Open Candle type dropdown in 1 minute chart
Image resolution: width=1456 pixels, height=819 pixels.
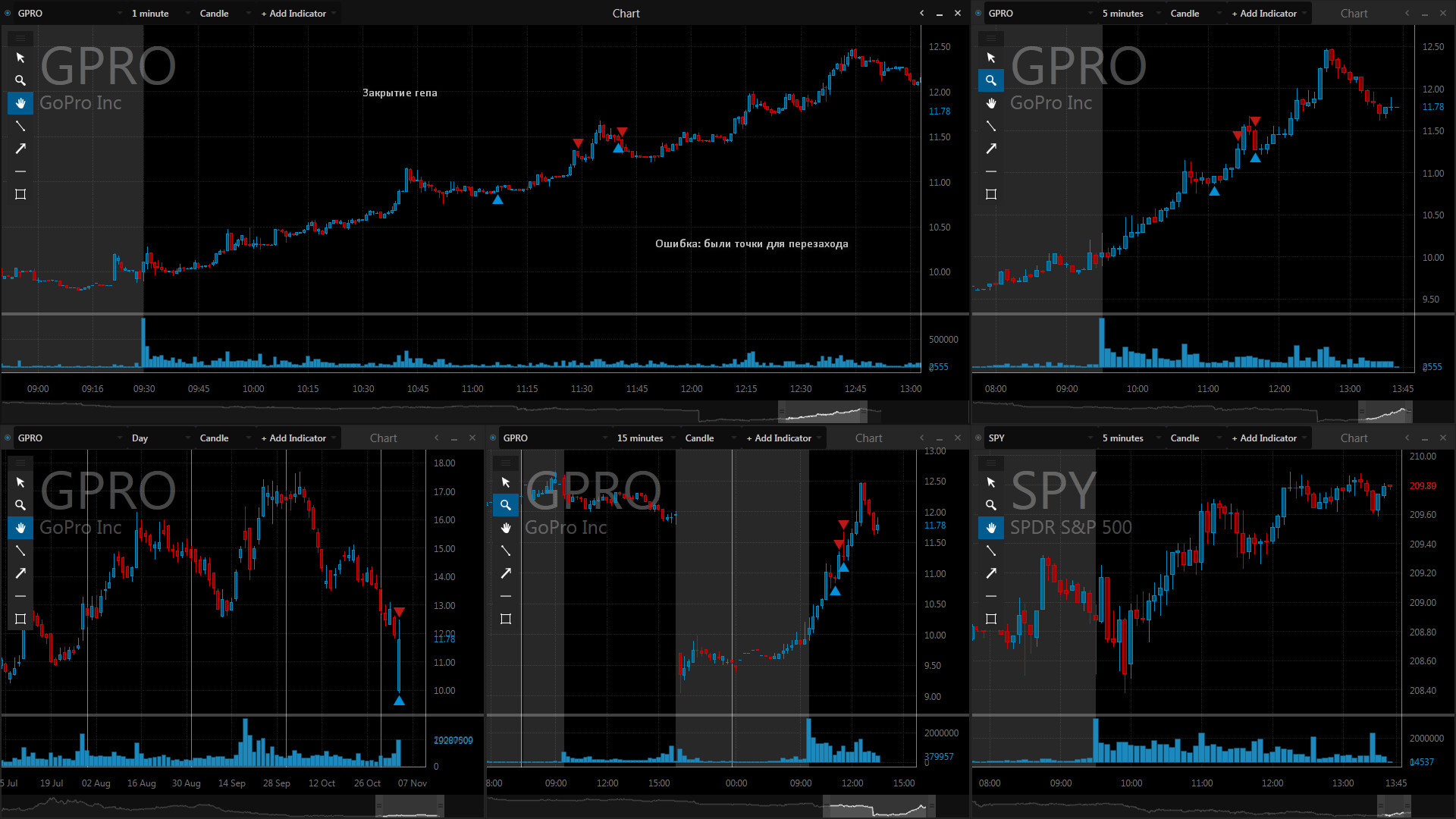click(224, 14)
